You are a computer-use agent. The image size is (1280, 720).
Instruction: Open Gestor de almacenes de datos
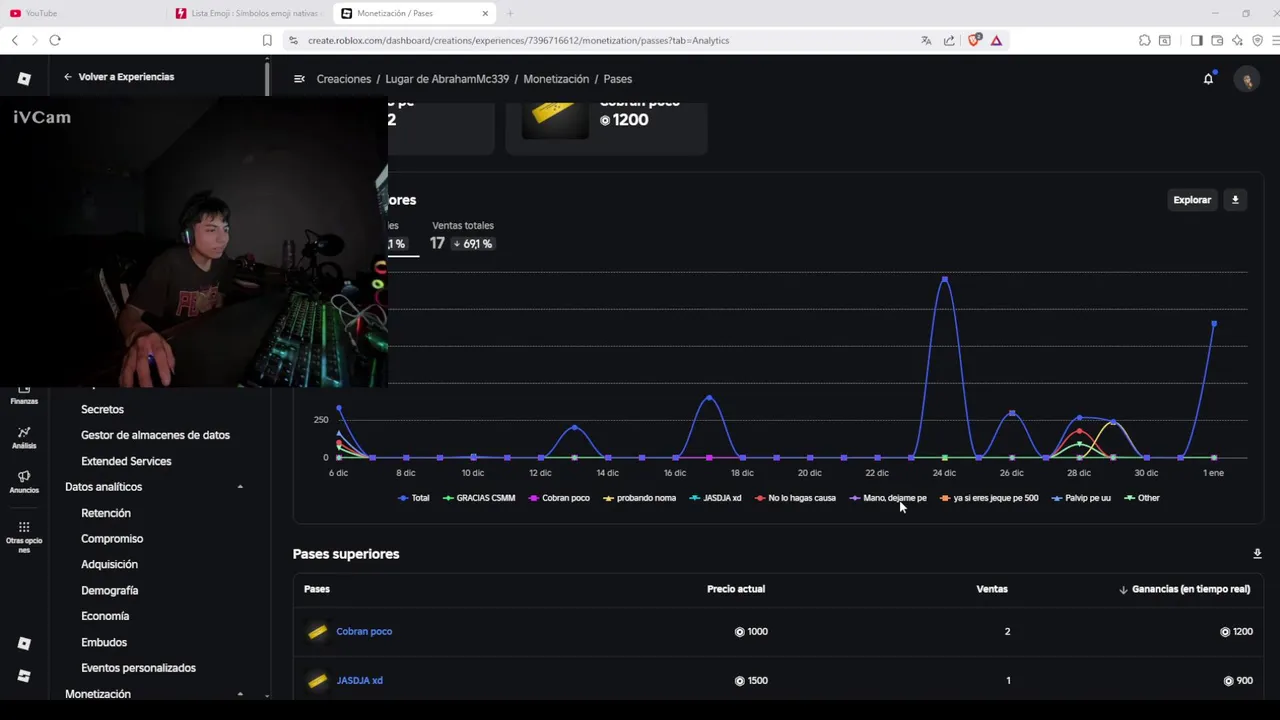click(x=155, y=435)
